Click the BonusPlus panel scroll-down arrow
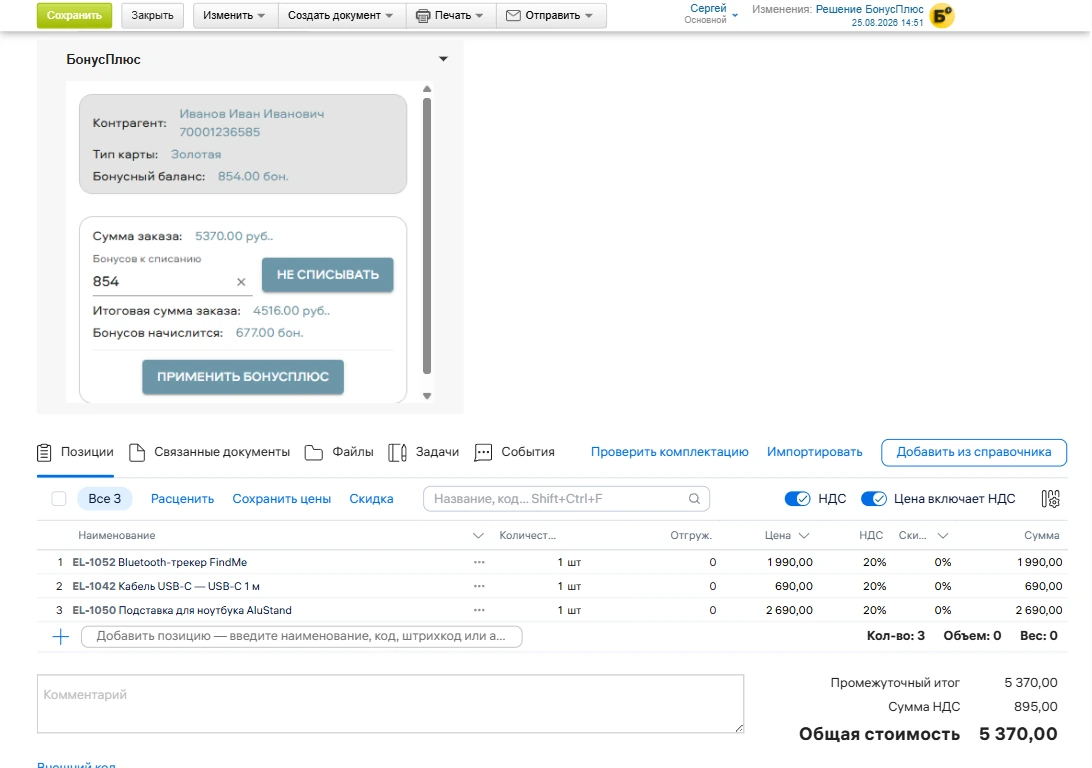Viewport: 1092px width, 768px height. click(427, 396)
